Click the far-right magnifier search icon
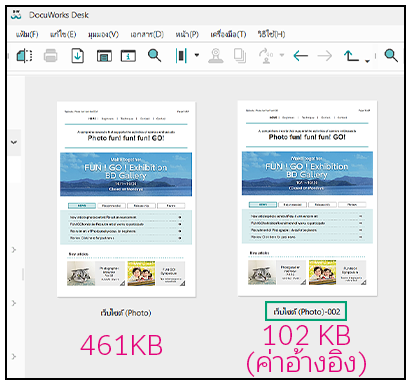This screenshot has width=411, height=385. 391,55
